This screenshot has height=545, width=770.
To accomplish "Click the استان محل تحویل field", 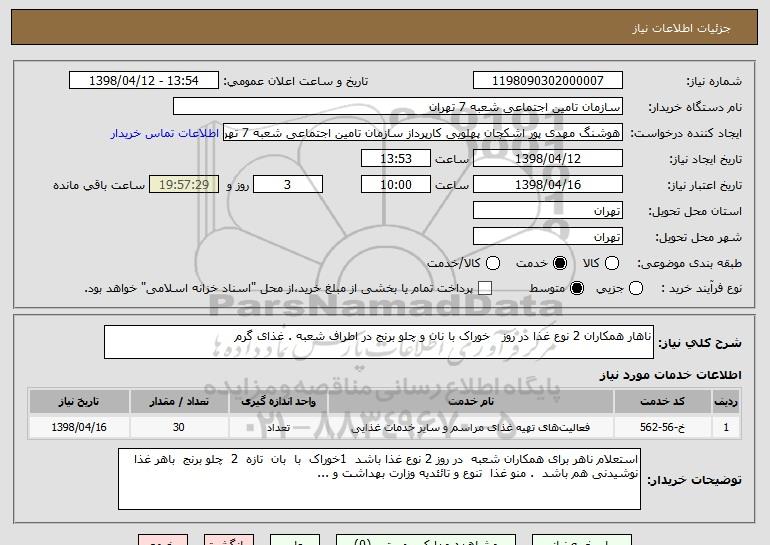I will 548,211.
